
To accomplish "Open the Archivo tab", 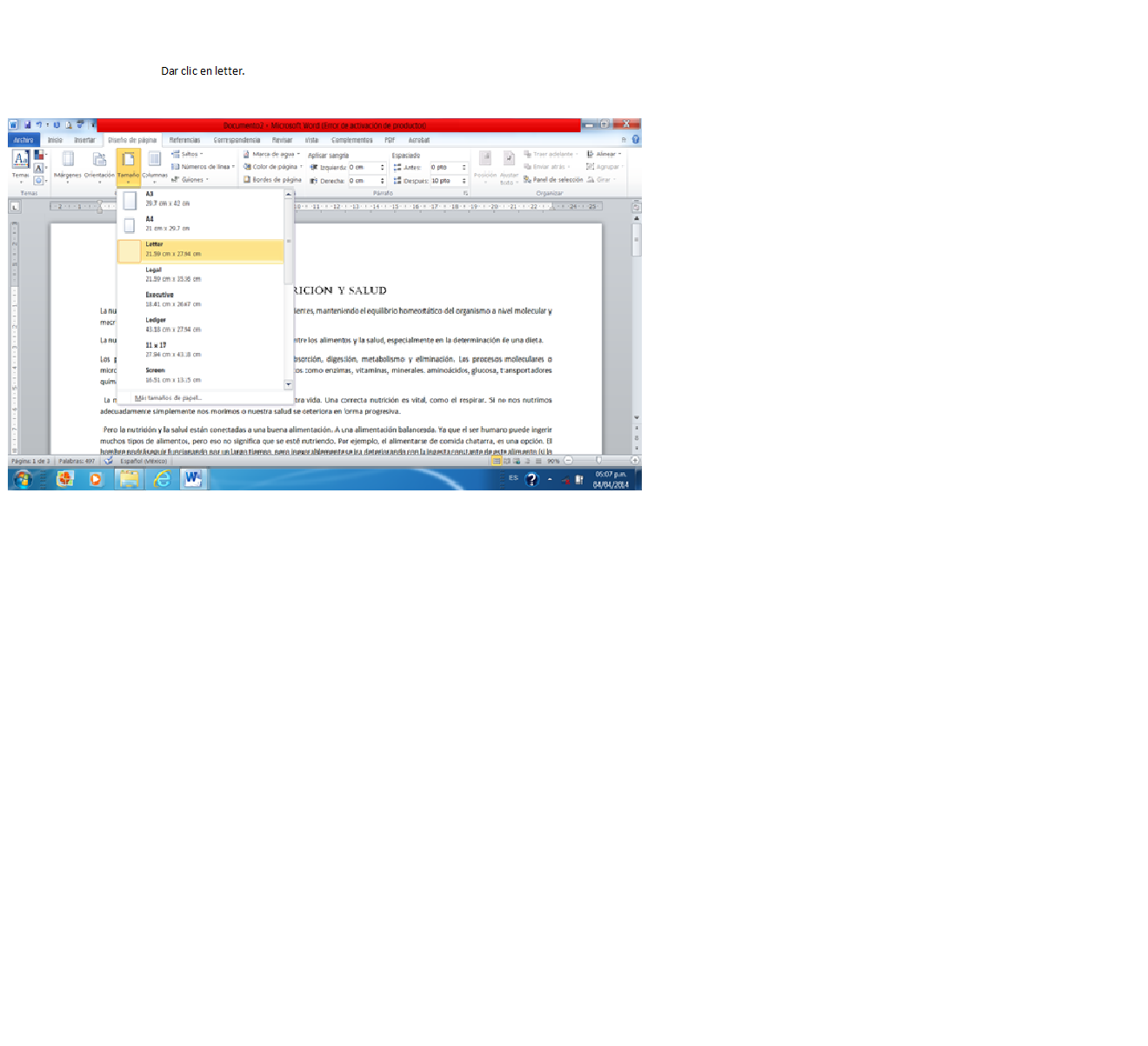I will tap(23, 140).
